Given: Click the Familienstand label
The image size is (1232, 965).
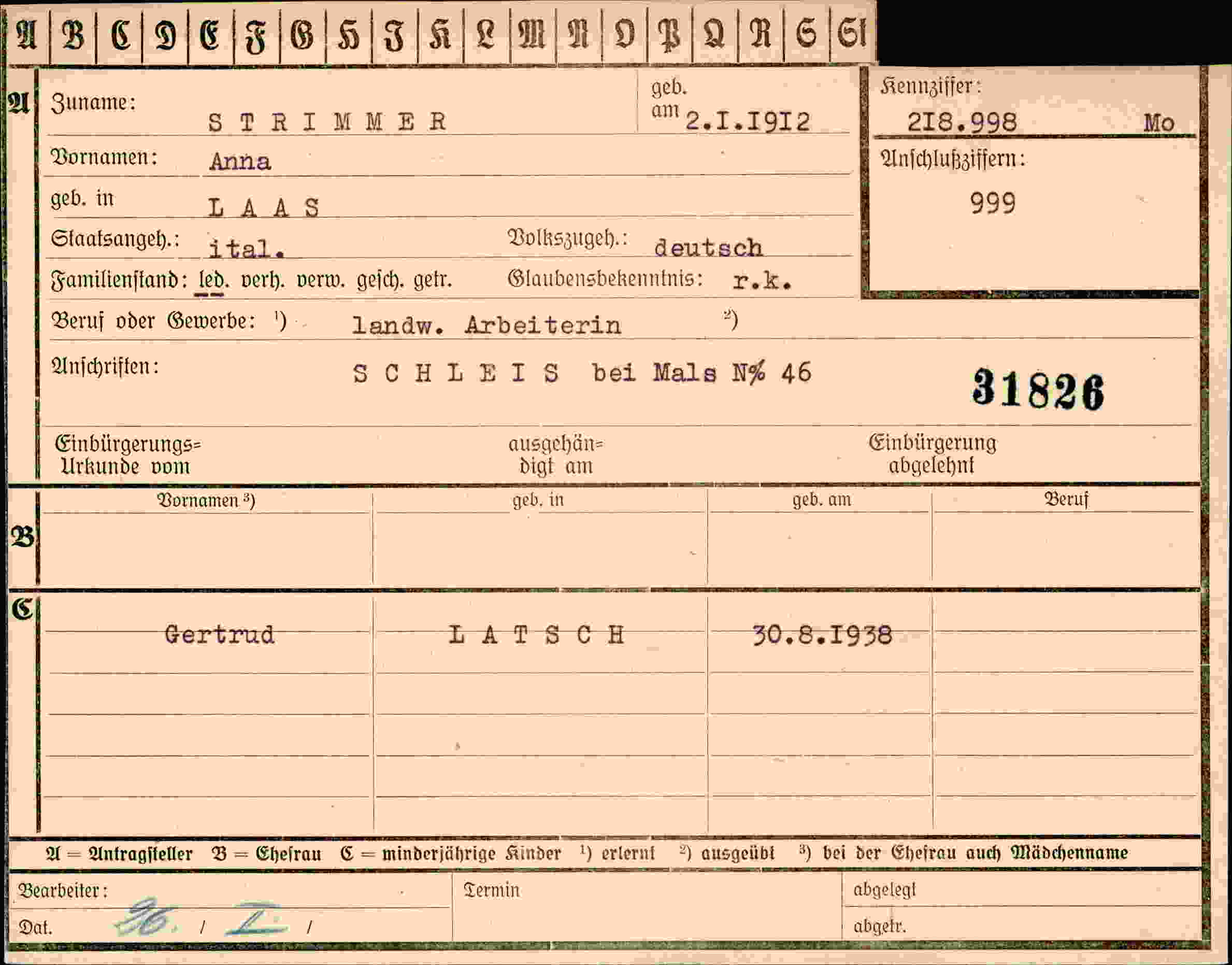Looking at the screenshot, I should tap(119, 281).
